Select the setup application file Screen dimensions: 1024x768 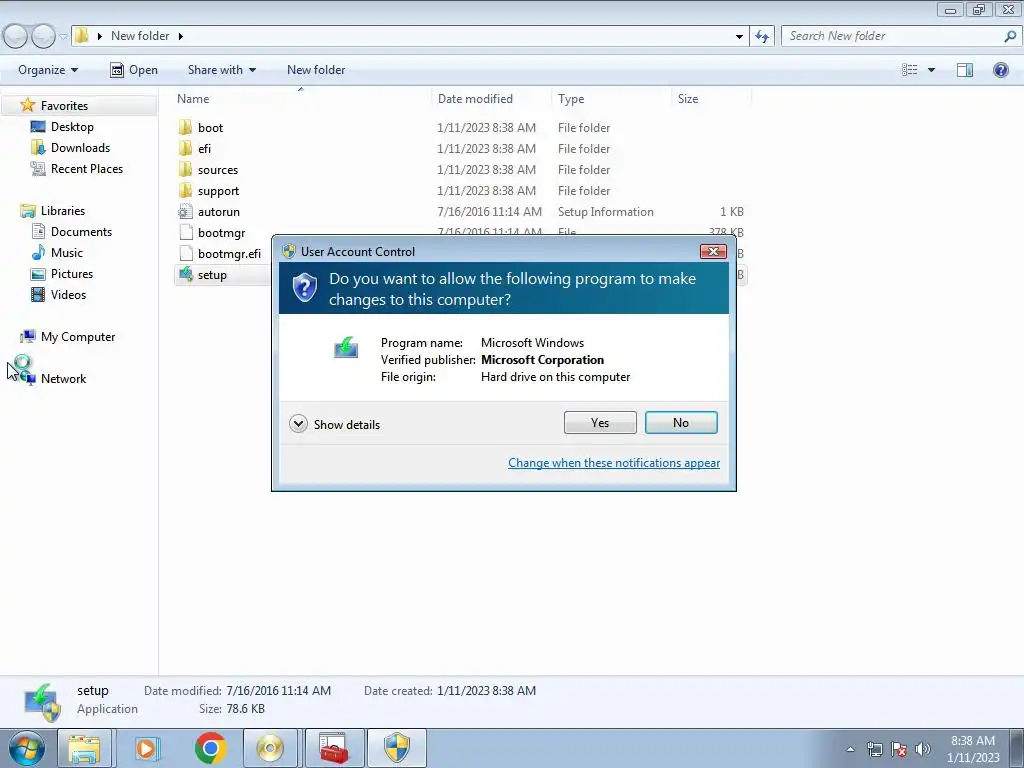click(x=212, y=275)
